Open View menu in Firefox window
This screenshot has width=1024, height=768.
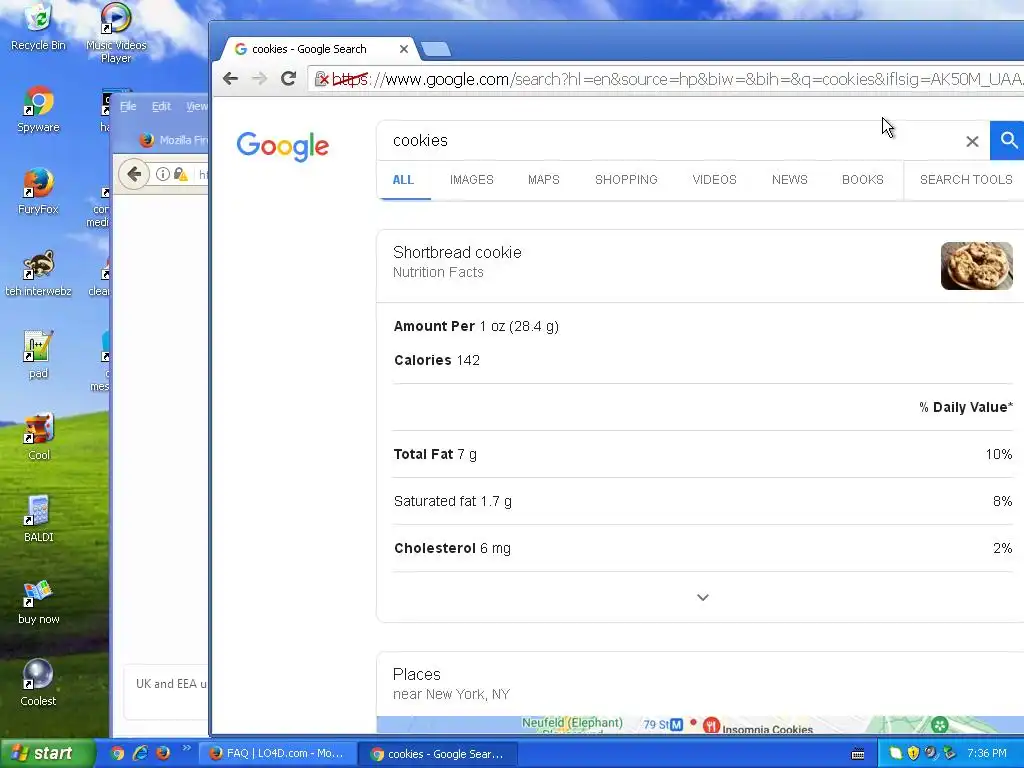(x=197, y=106)
